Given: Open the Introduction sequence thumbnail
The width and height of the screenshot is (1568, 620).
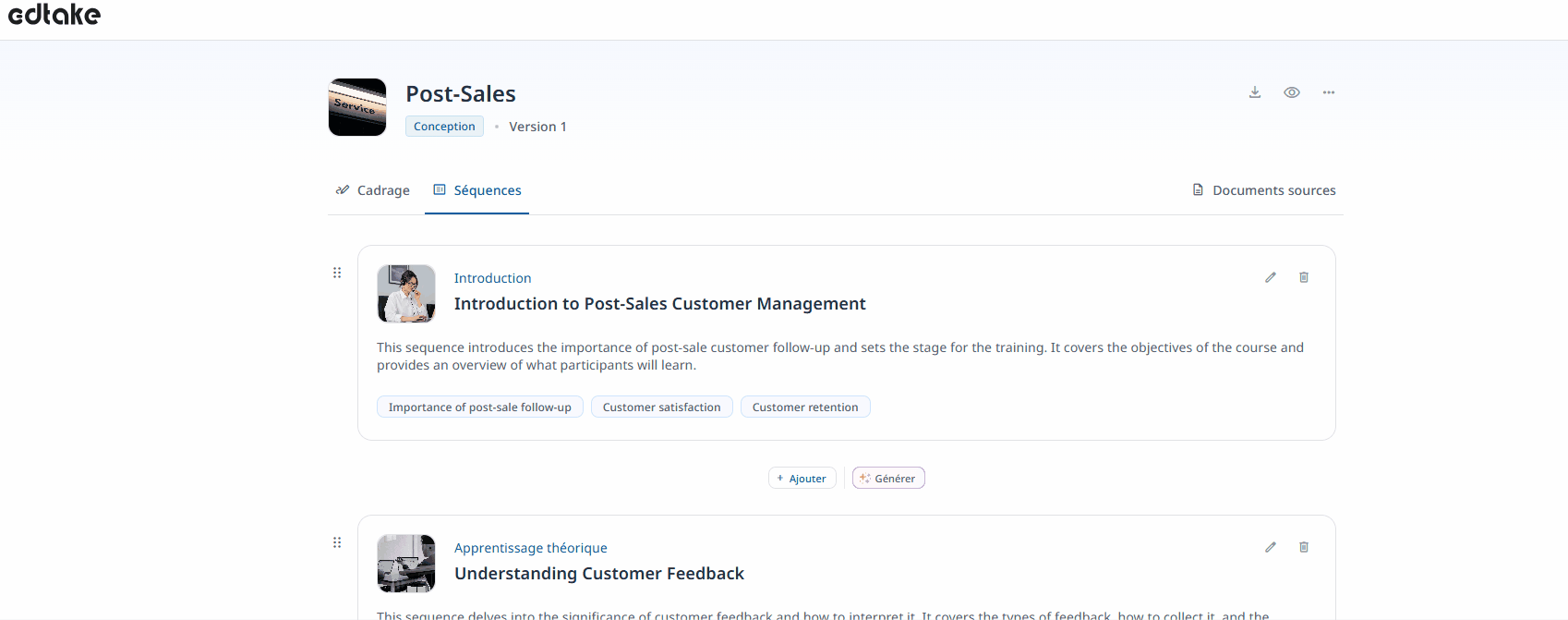Looking at the screenshot, I should click(406, 294).
